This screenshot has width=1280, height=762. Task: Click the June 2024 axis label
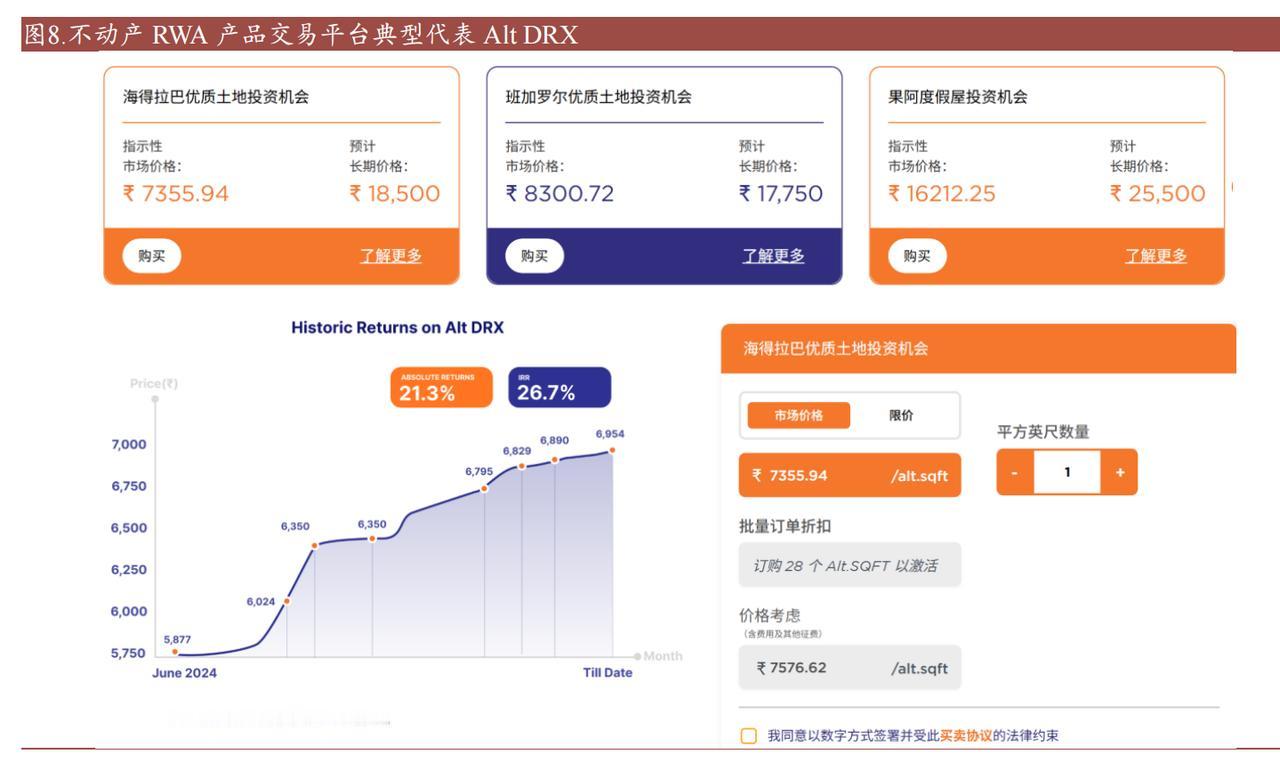point(184,673)
